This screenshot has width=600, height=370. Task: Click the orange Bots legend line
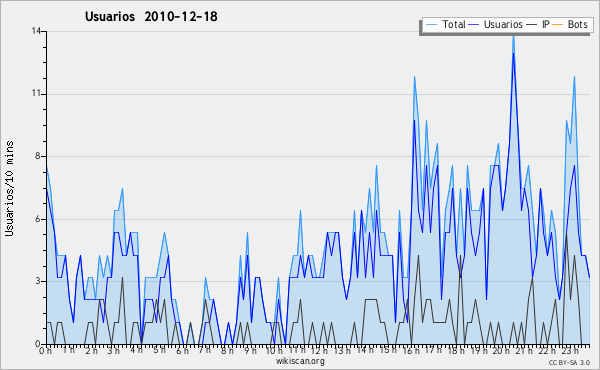pos(558,25)
